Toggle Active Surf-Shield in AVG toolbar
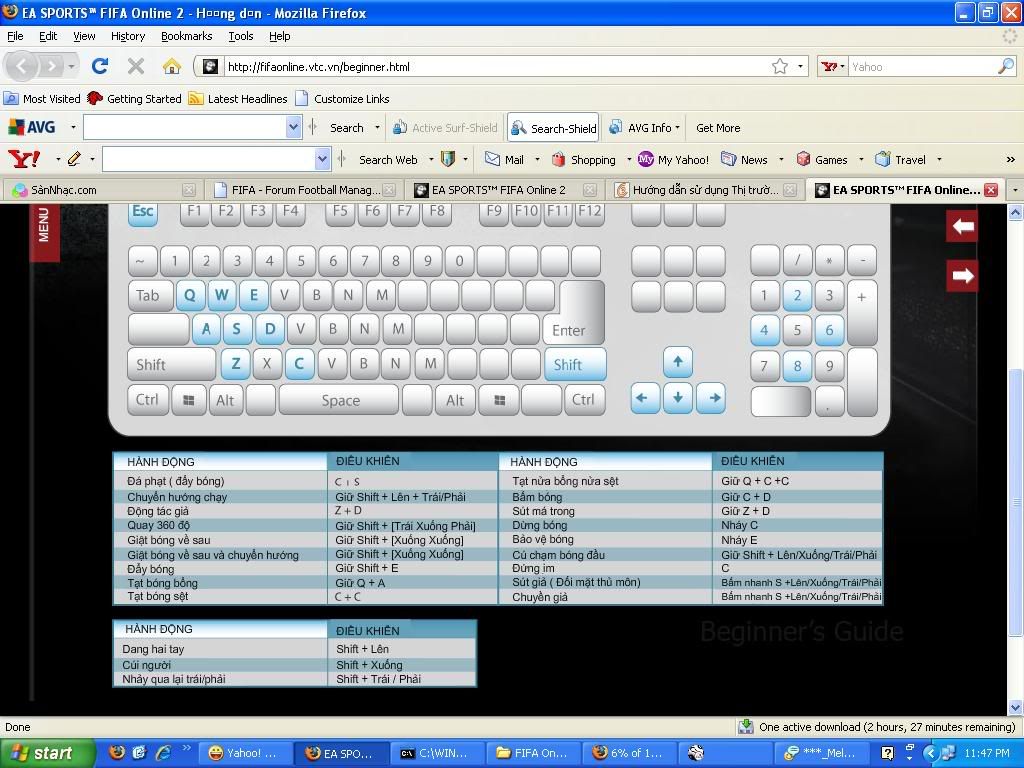 pyautogui.click(x=445, y=128)
